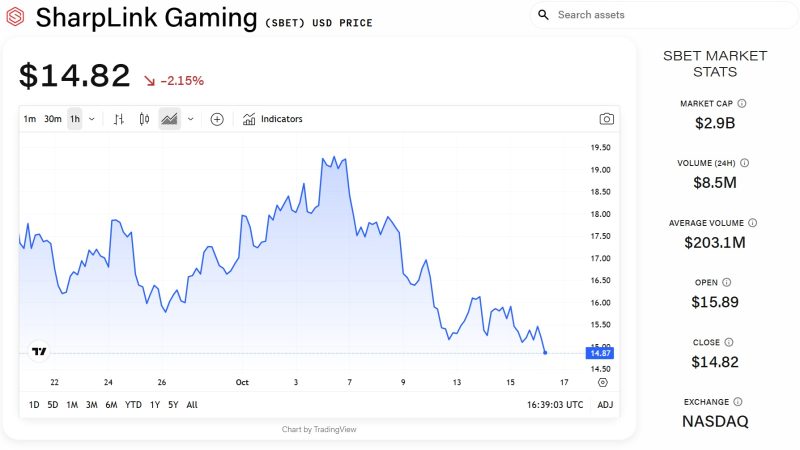
Task: Toggle the 1h interval button
Action: 75,119
